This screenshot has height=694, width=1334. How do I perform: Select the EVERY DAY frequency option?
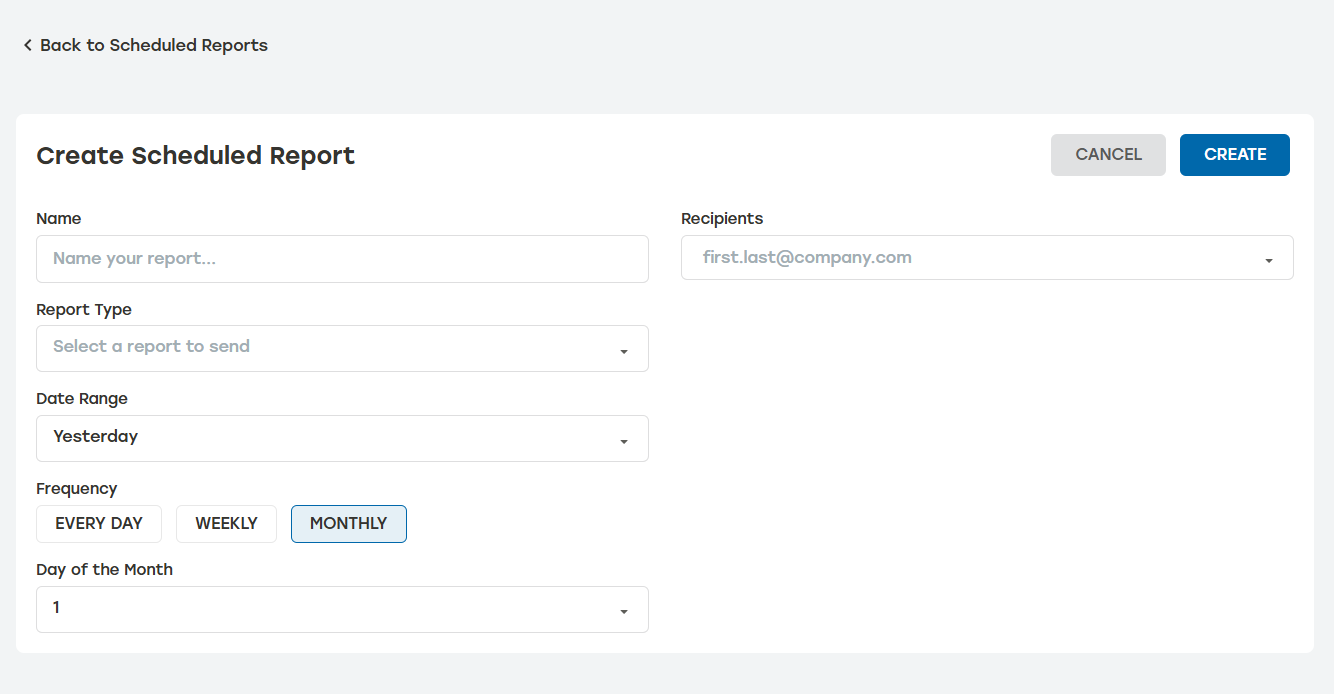point(98,523)
